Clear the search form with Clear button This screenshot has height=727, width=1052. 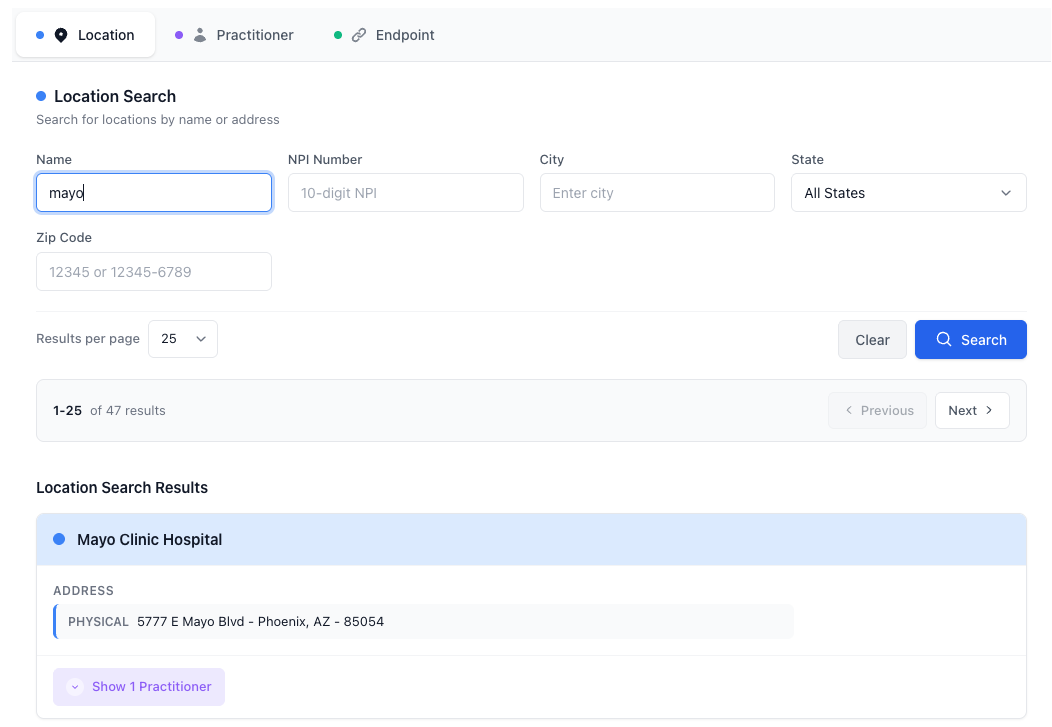872,339
